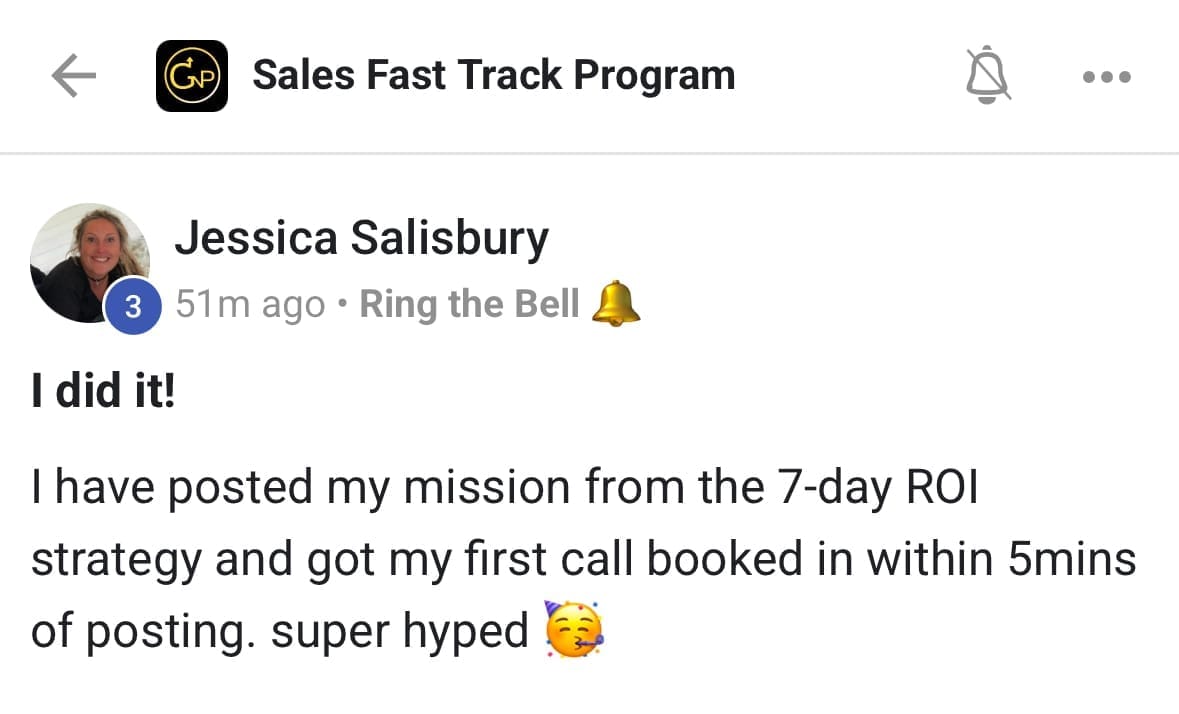This screenshot has width=1179, height=714.
Task: Click the party face emoji
Action: [x=574, y=628]
